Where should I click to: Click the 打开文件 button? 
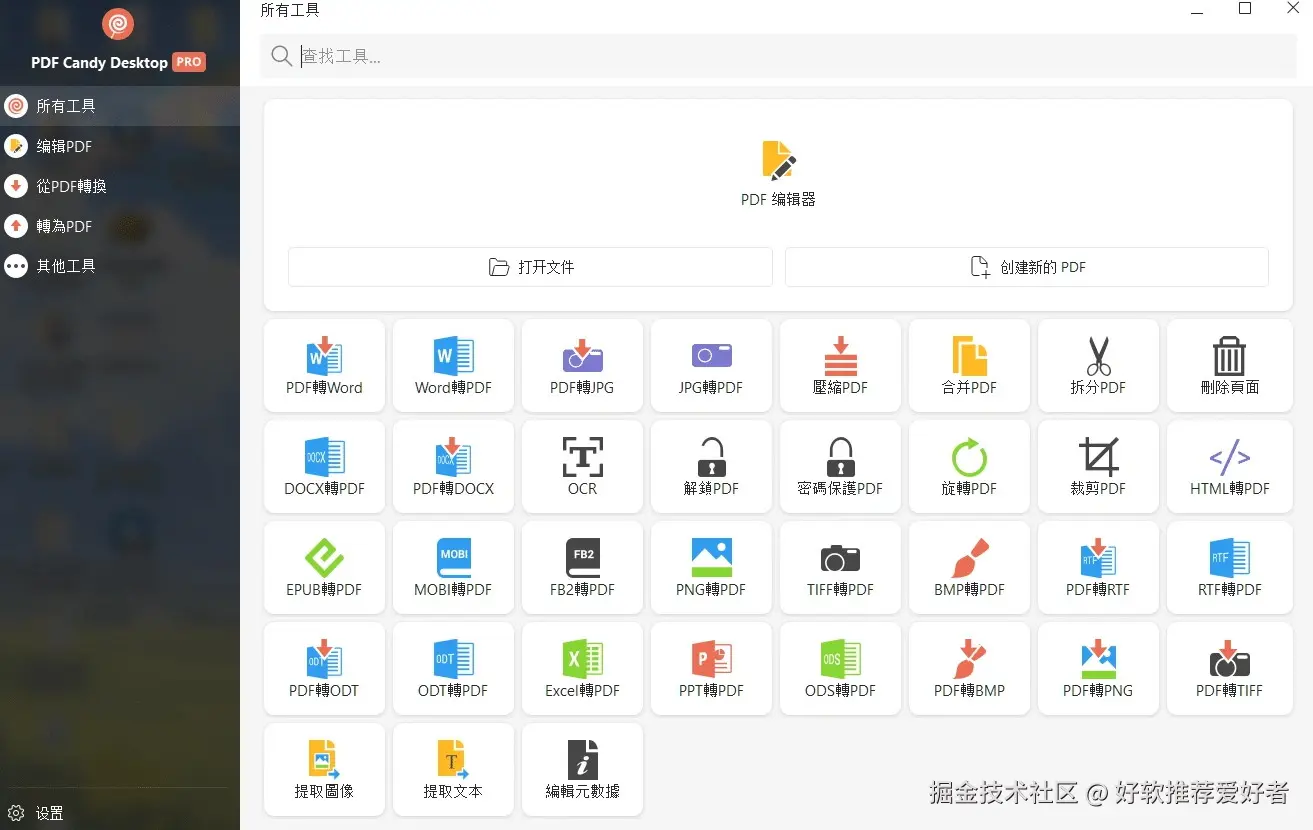pos(530,267)
